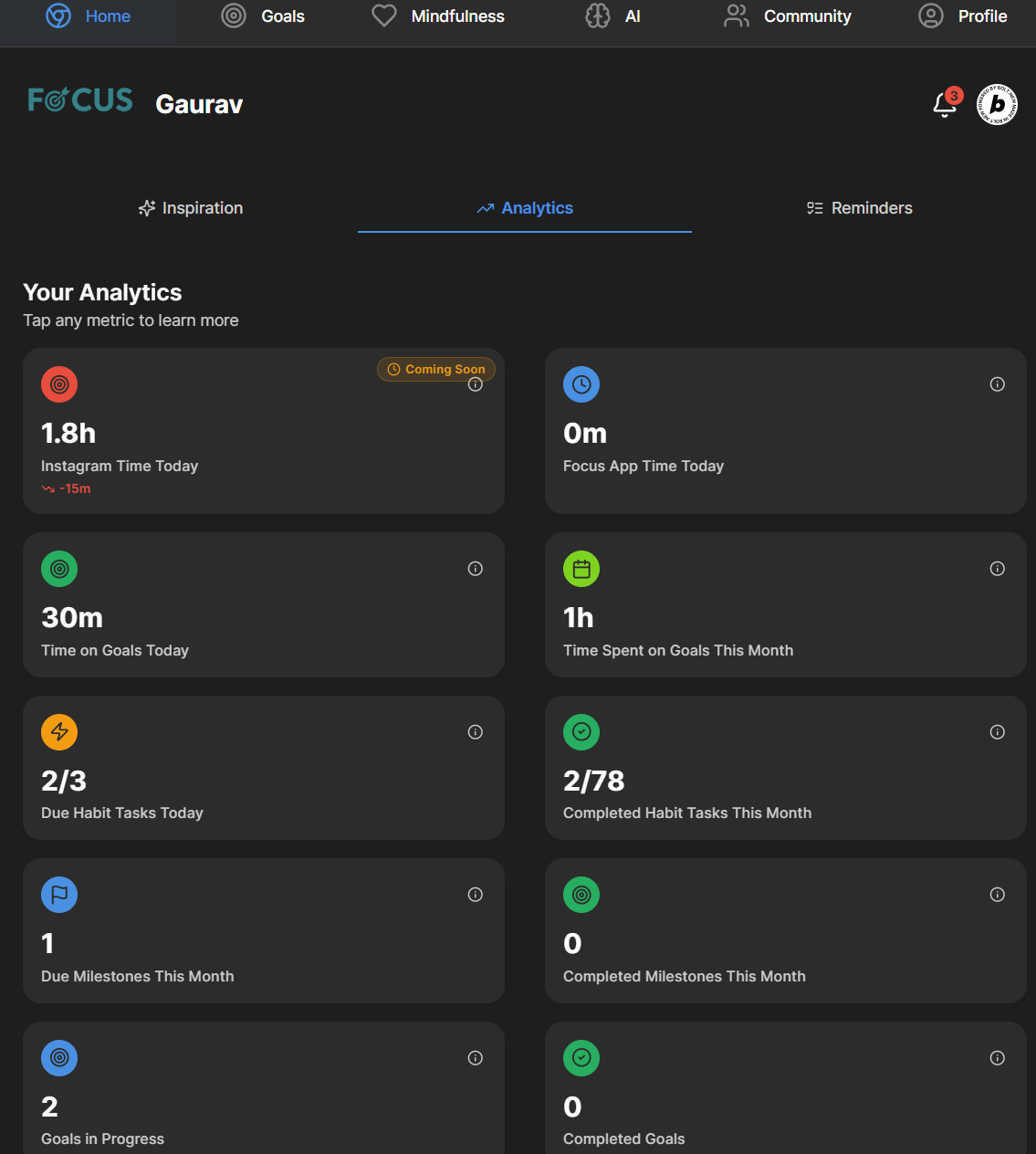Click the Bolt badge avatar icon
Screen dimensions: 1036x1154
click(x=997, y=104)
